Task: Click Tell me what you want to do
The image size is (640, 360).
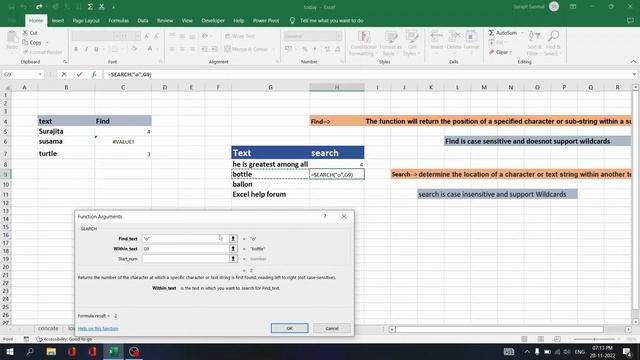Action: (x=331, y=20)
